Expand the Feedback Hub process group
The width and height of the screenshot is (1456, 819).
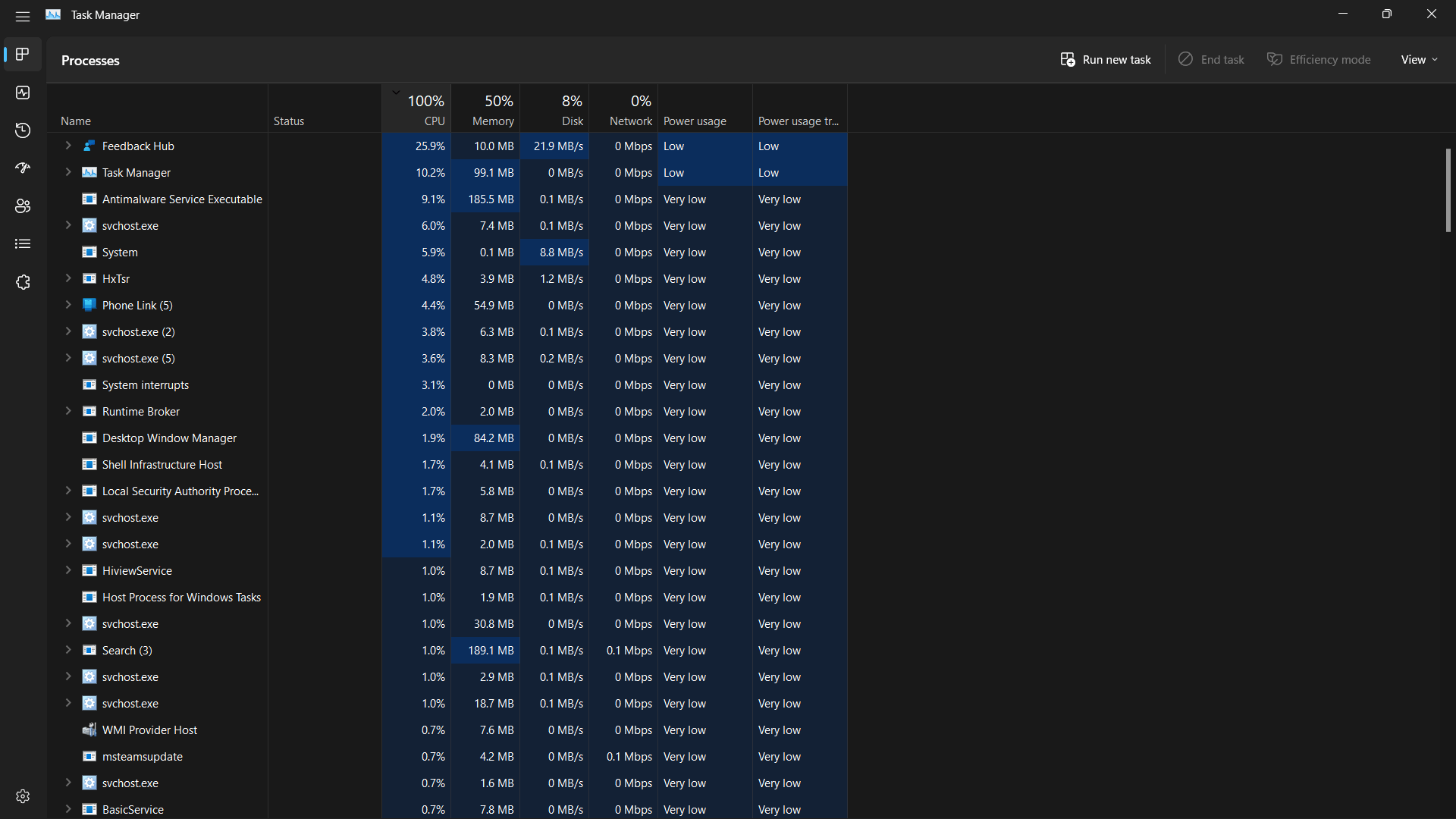pyautogui.click(x=68, y=146)
